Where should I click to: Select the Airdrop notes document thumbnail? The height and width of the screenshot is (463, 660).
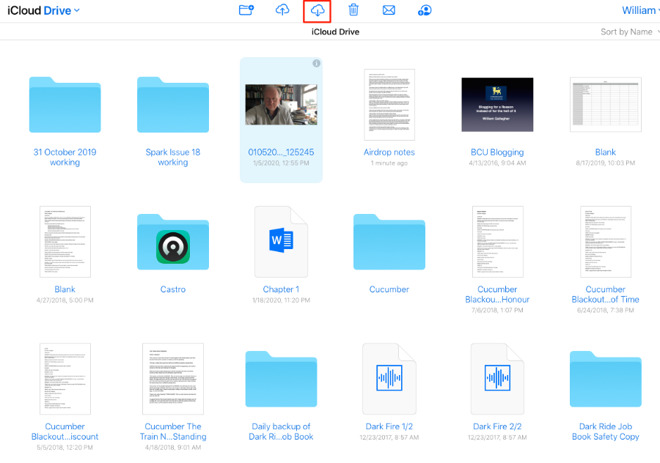[389, 104]
